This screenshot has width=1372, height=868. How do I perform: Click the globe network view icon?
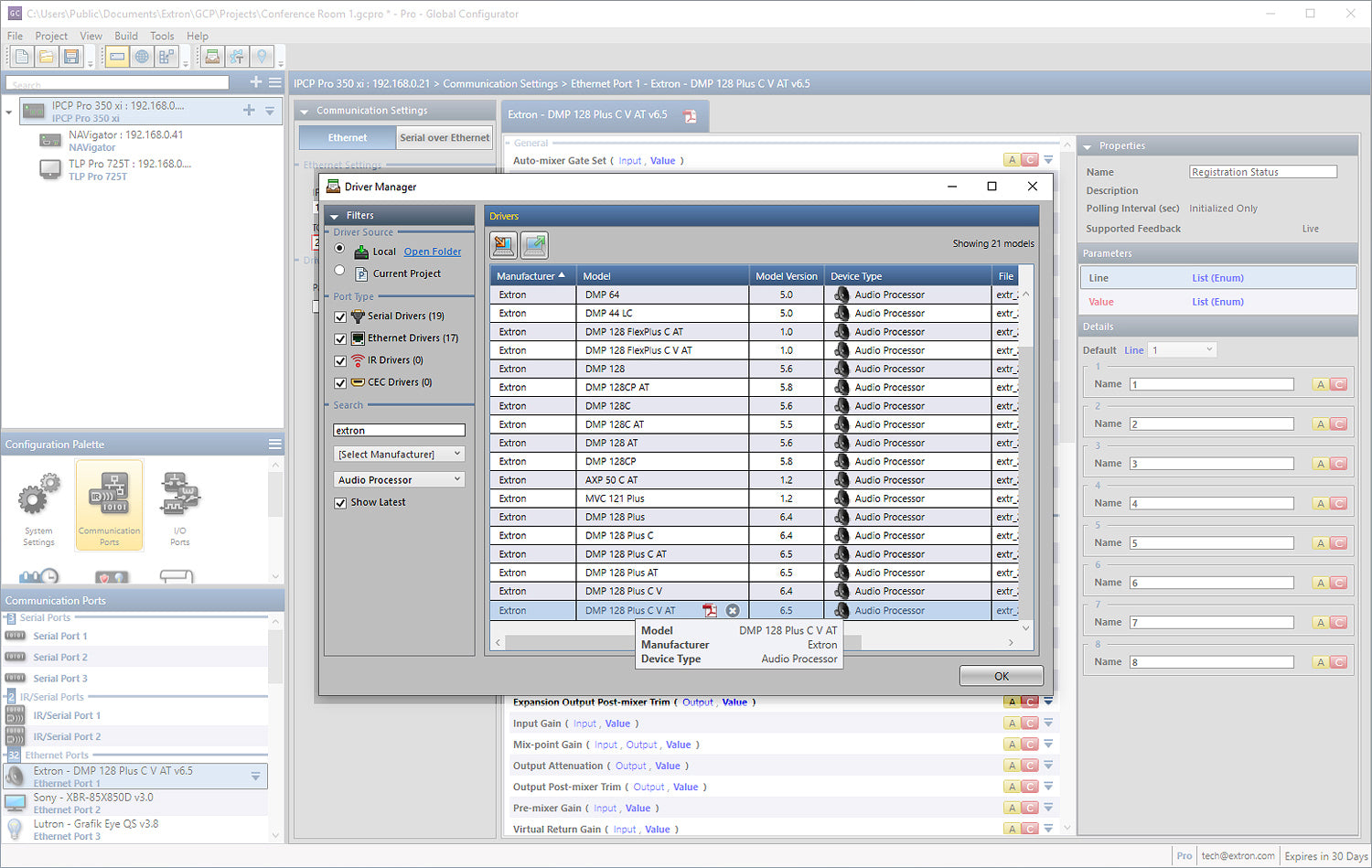(142, 57)
